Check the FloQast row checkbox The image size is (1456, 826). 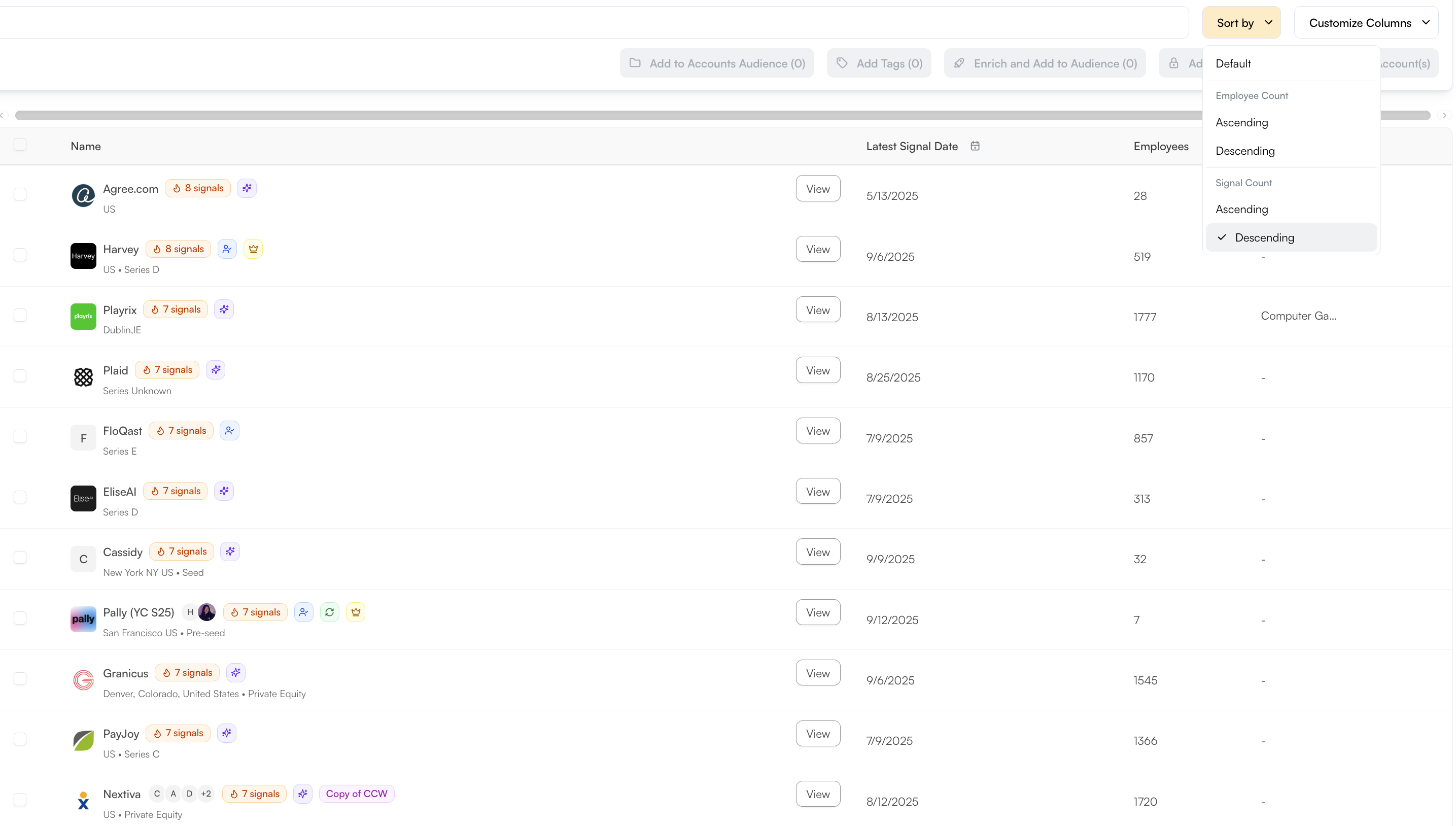pyautogui.click(x=20, y=437)
